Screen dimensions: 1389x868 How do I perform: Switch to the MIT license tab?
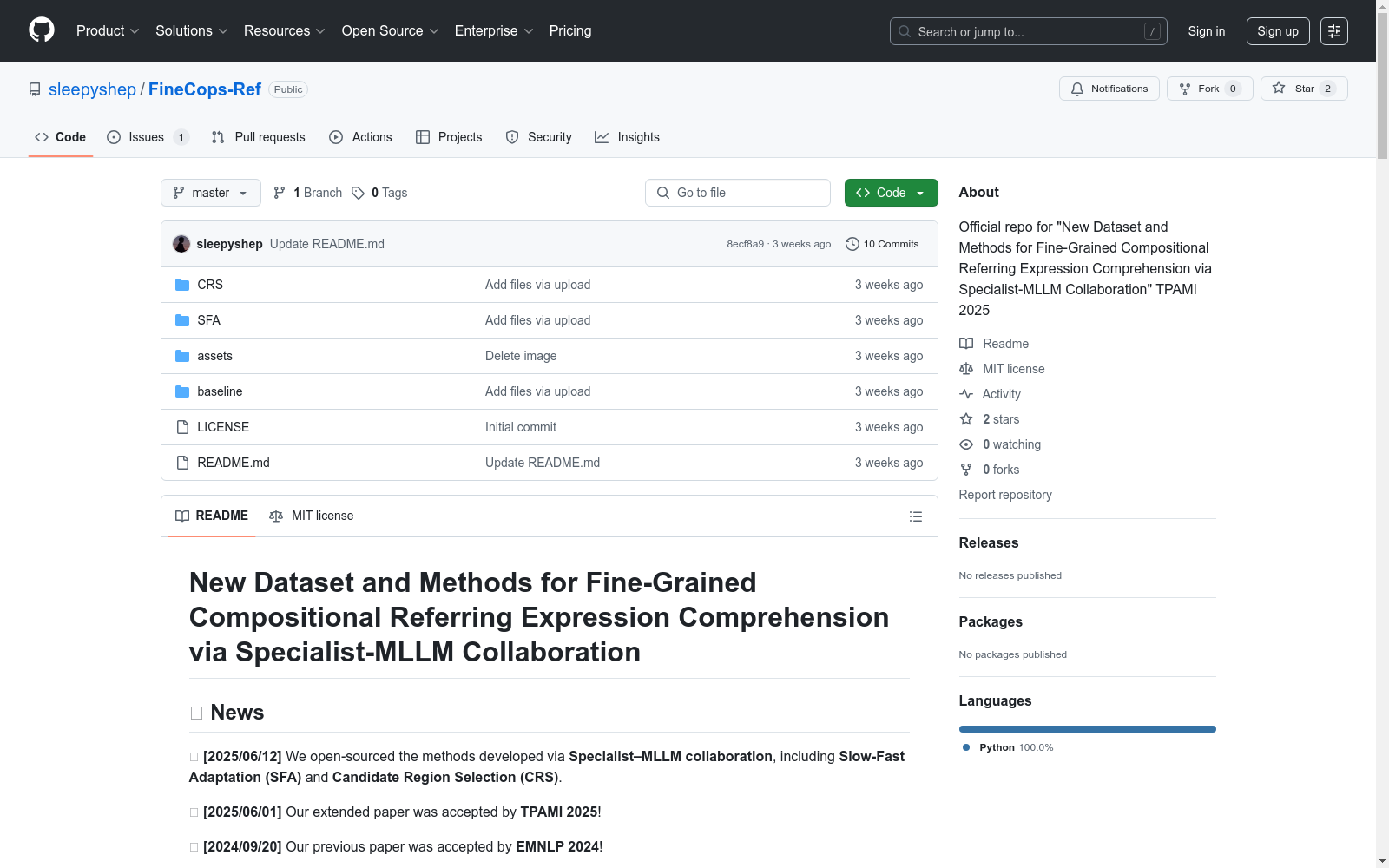click(312, 516)
